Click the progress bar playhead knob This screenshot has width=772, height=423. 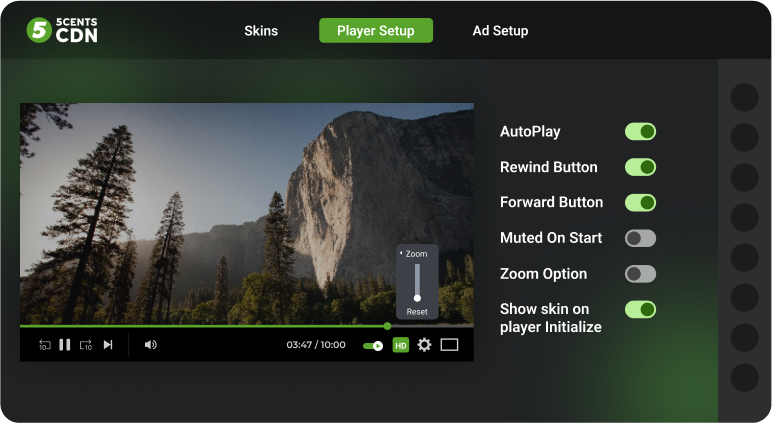[x=387, y=326]
